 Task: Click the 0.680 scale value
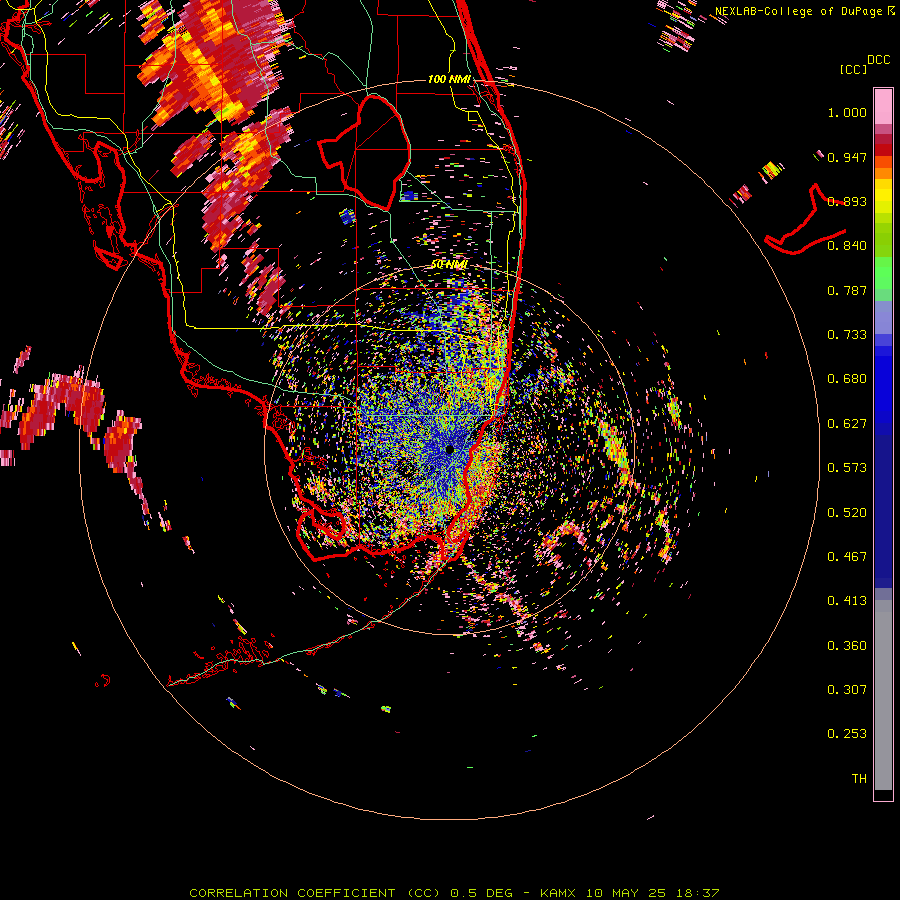[847, 379]
